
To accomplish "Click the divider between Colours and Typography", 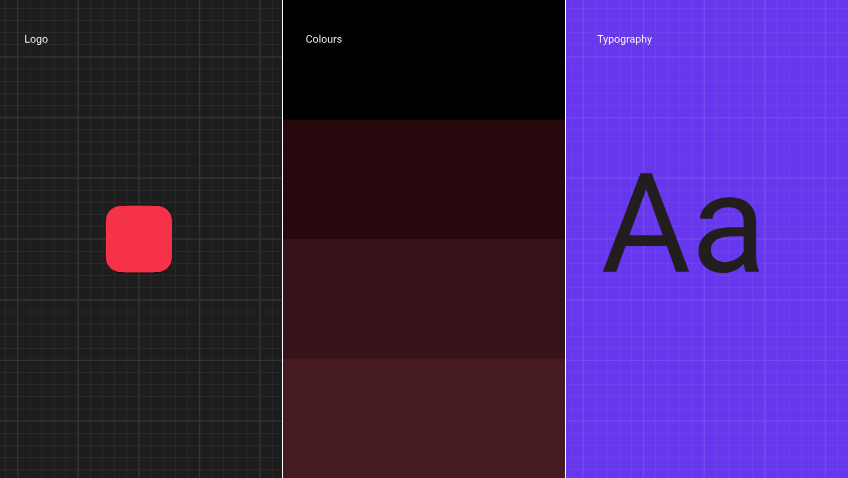I will (565, 240).
